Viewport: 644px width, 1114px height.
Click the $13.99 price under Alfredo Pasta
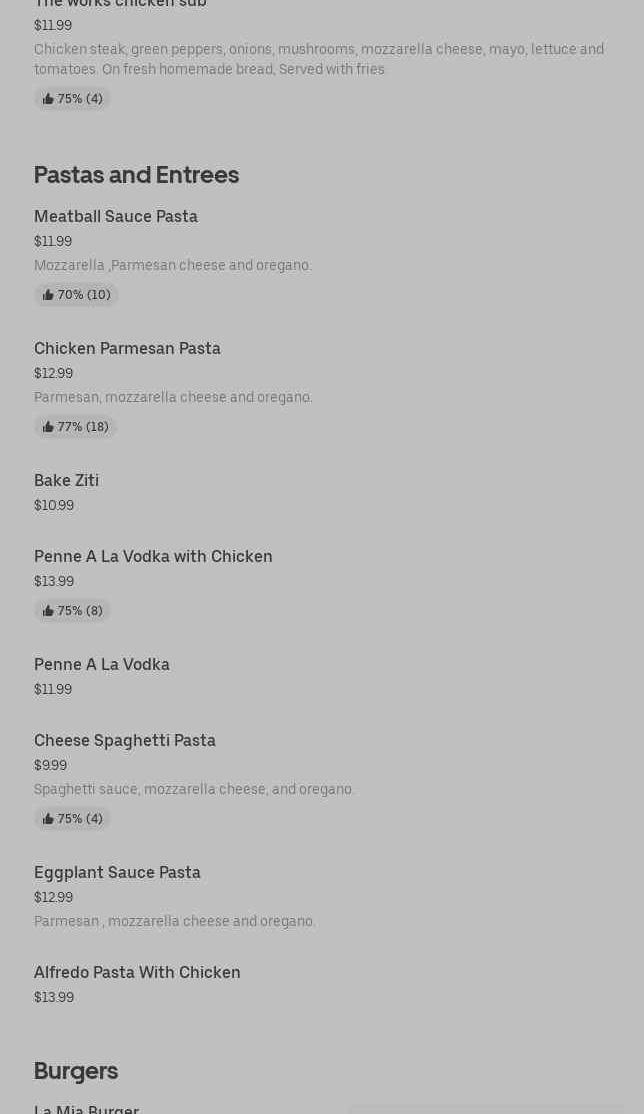pyautogui.click(x=54, y=998)
